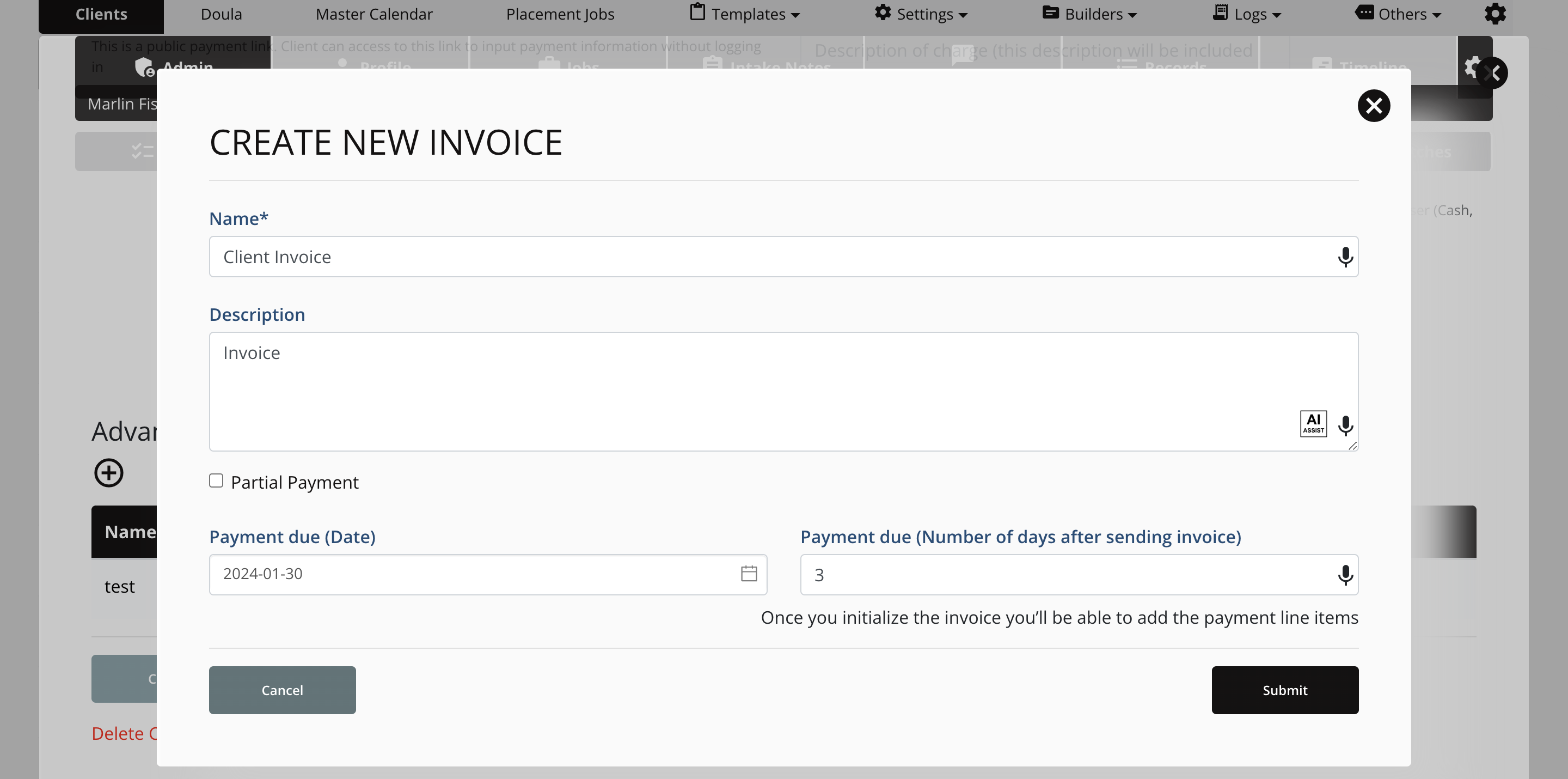
Task: Expand the Settings dropdown menu
Action: pos(920,14)
